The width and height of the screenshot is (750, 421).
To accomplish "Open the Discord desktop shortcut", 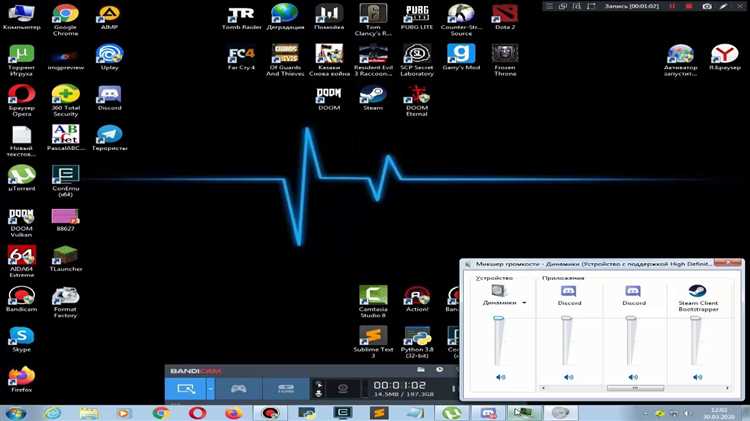I will tap(110, 98).
